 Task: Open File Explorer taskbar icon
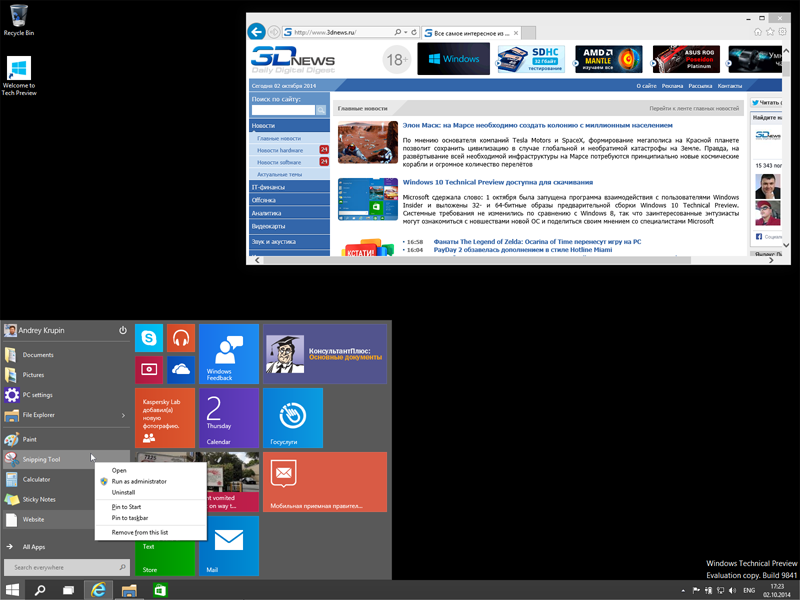(x=129, y=590)
